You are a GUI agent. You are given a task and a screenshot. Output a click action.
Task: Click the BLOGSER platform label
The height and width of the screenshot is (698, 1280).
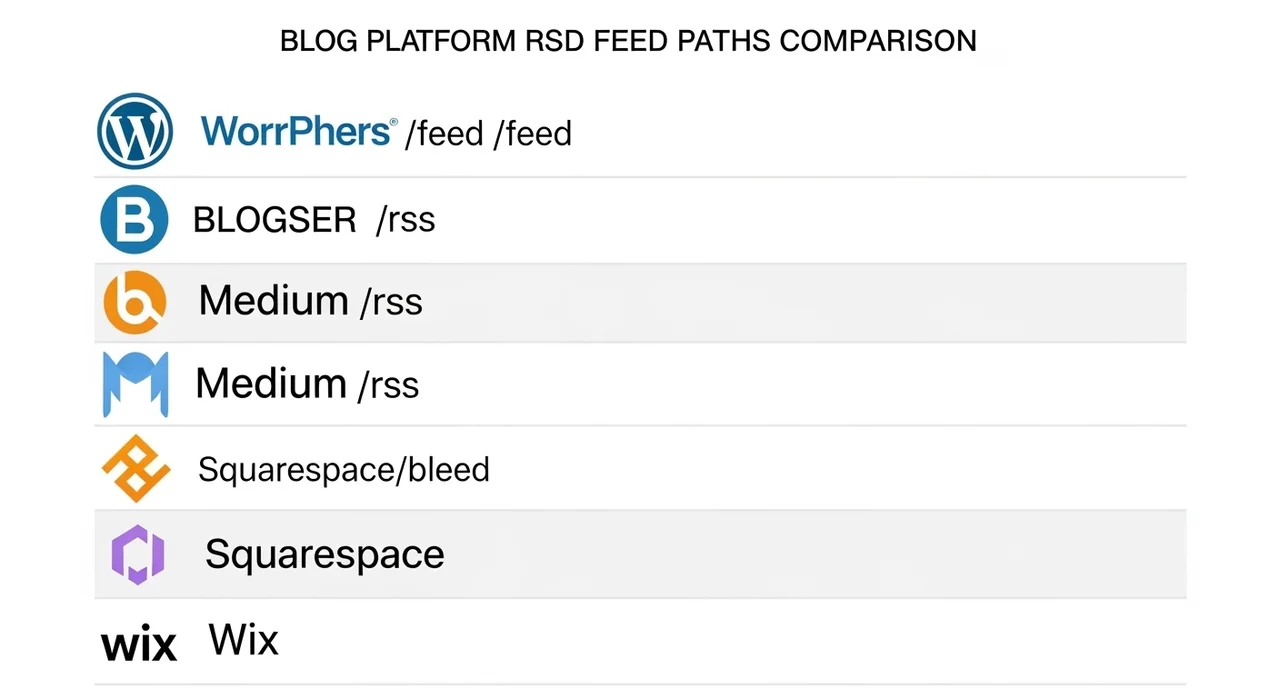tap(274, 220)
